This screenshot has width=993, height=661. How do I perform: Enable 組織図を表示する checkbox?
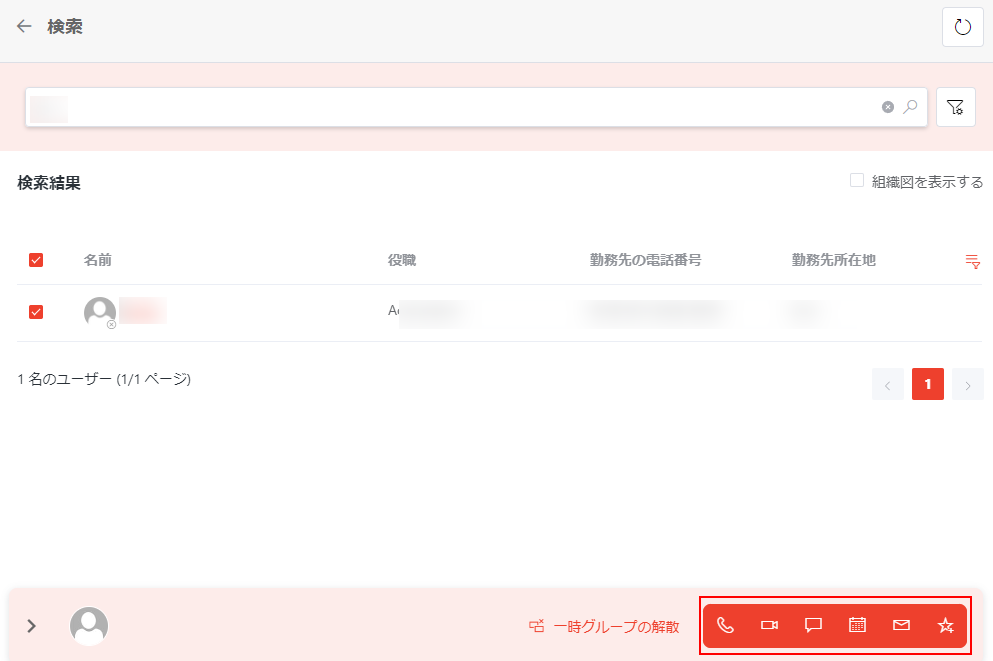pyautogui.click(x=857, y=180)
